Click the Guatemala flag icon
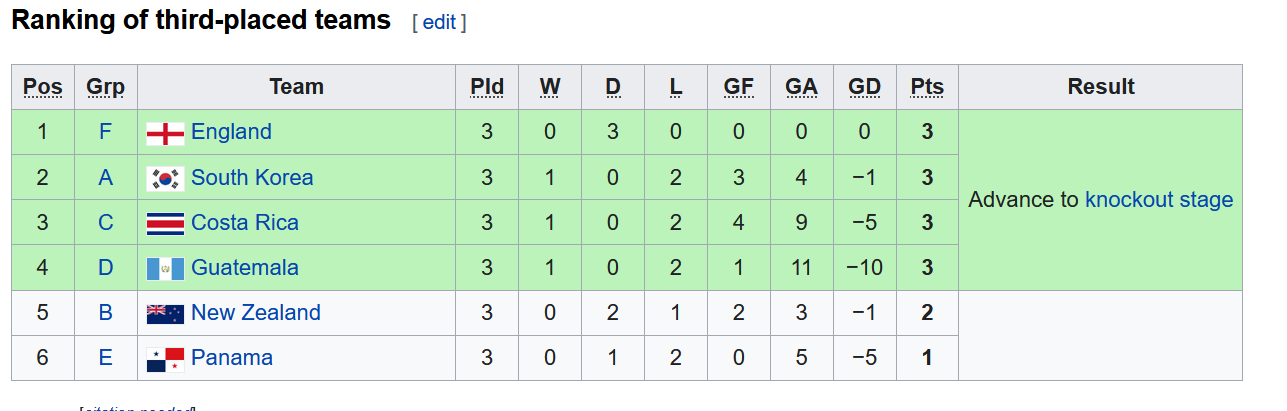Screen dimensions: 1287x411 165,268
